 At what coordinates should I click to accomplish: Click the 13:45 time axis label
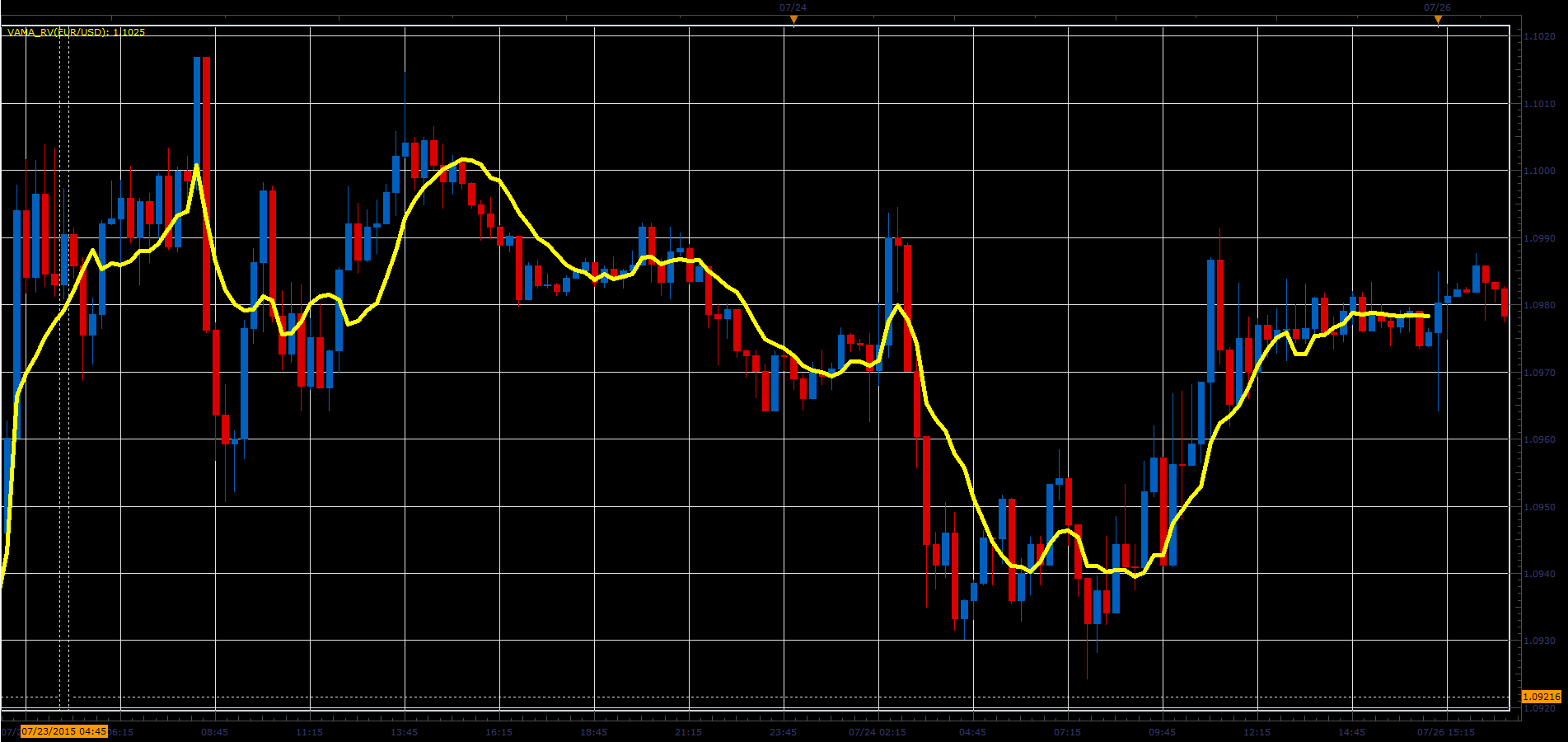[x=404, y=732]
